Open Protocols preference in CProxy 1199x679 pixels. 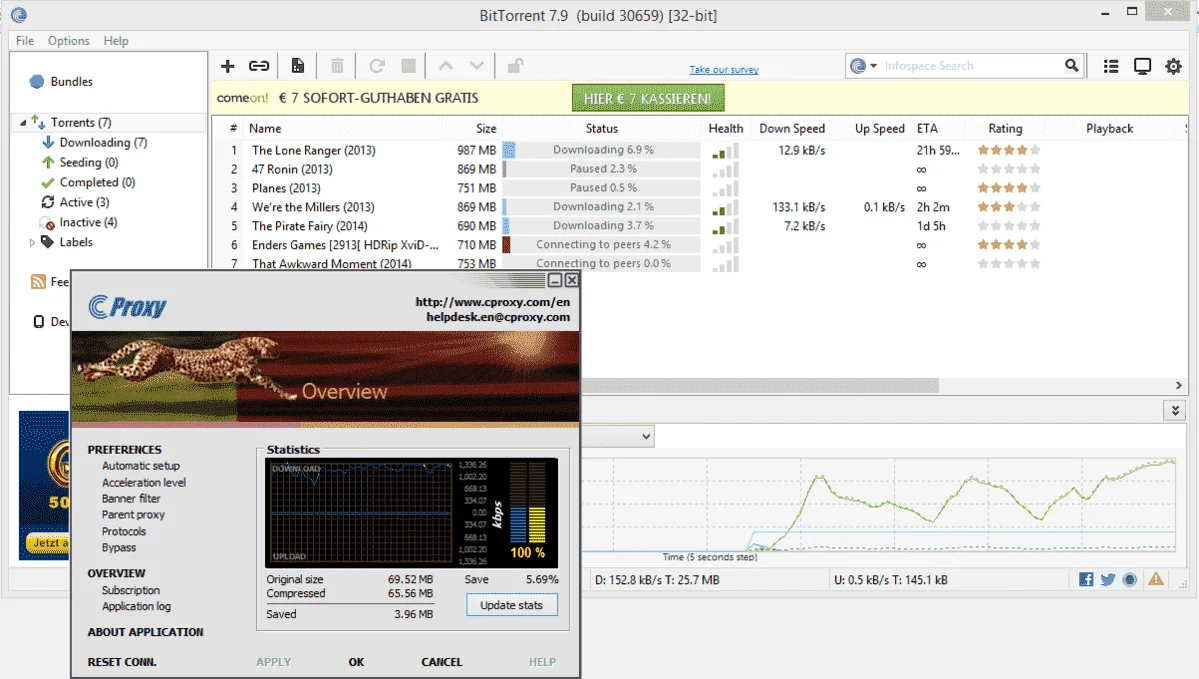[124, 531]
